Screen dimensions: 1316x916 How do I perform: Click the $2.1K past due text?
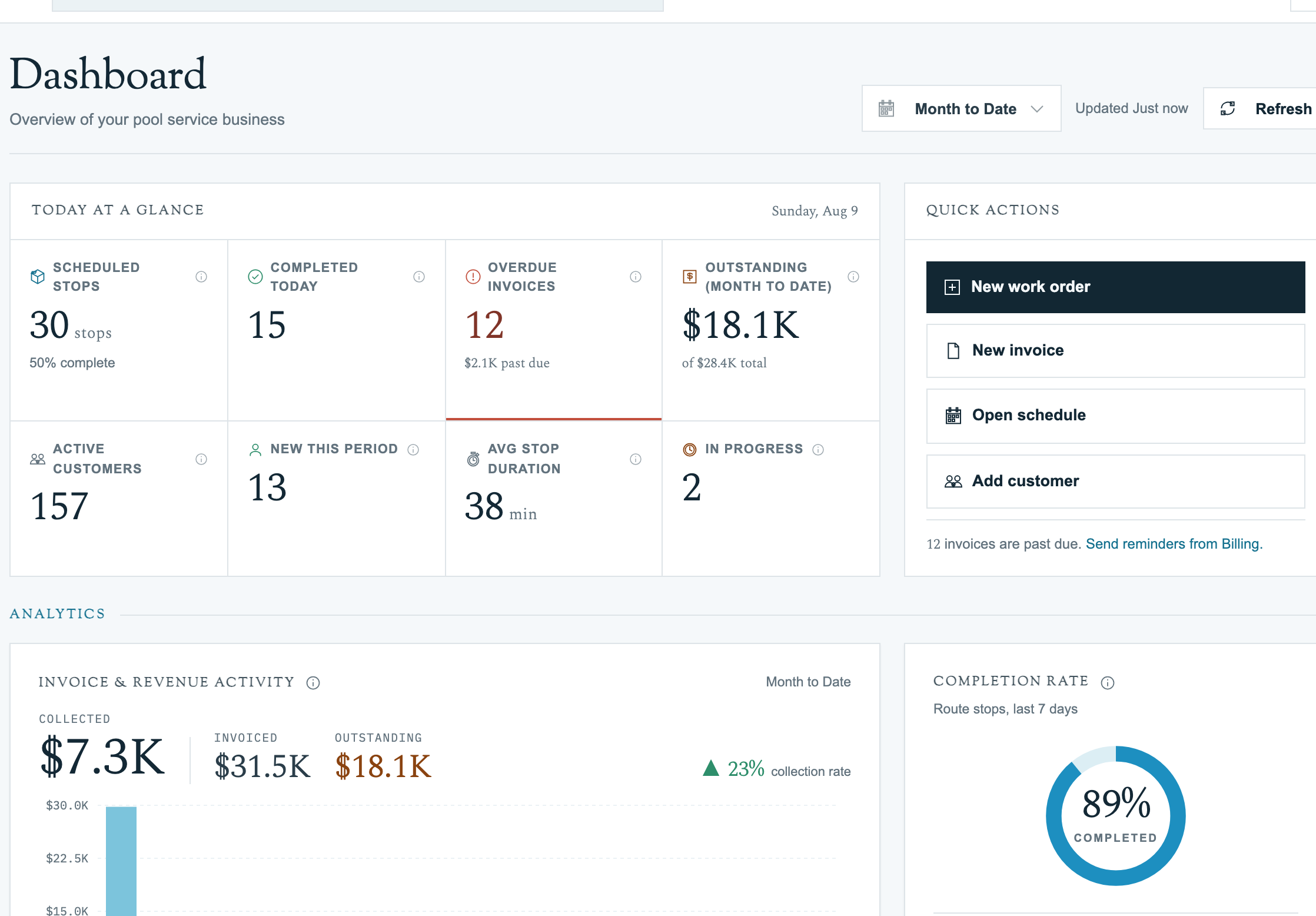(x=507, y=363)
